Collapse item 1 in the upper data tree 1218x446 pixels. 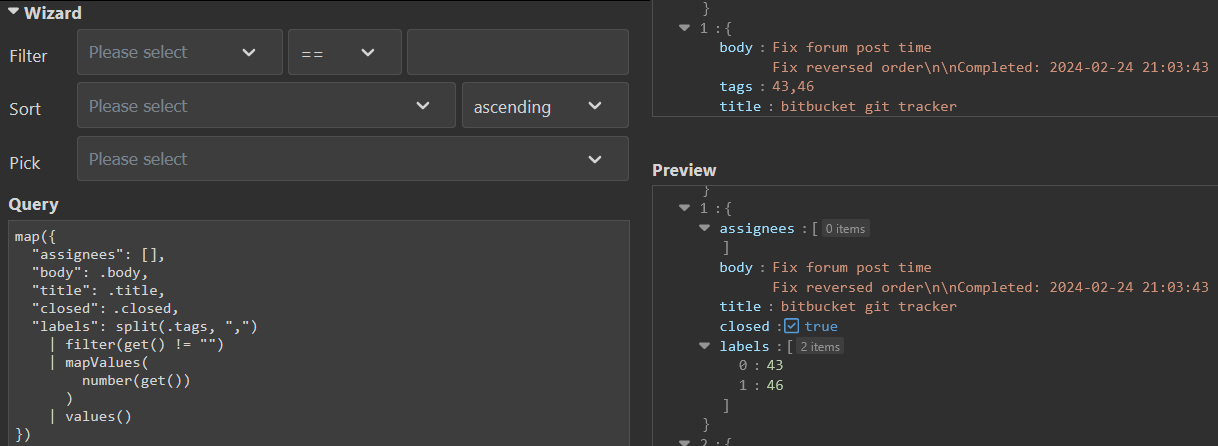pyautogui.click(x=685, y=28)
